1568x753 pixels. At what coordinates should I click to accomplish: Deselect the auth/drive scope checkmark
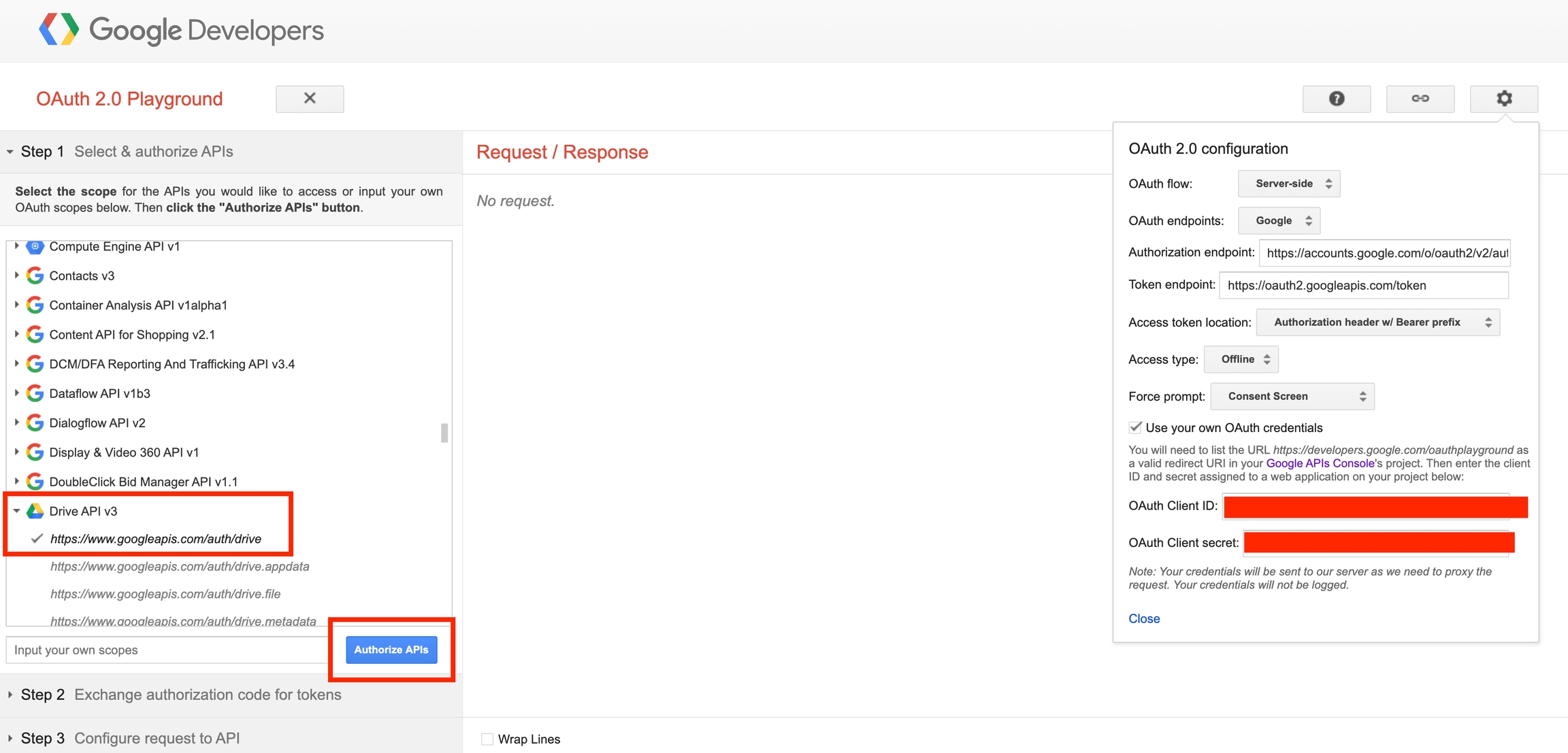click(37, 539)
